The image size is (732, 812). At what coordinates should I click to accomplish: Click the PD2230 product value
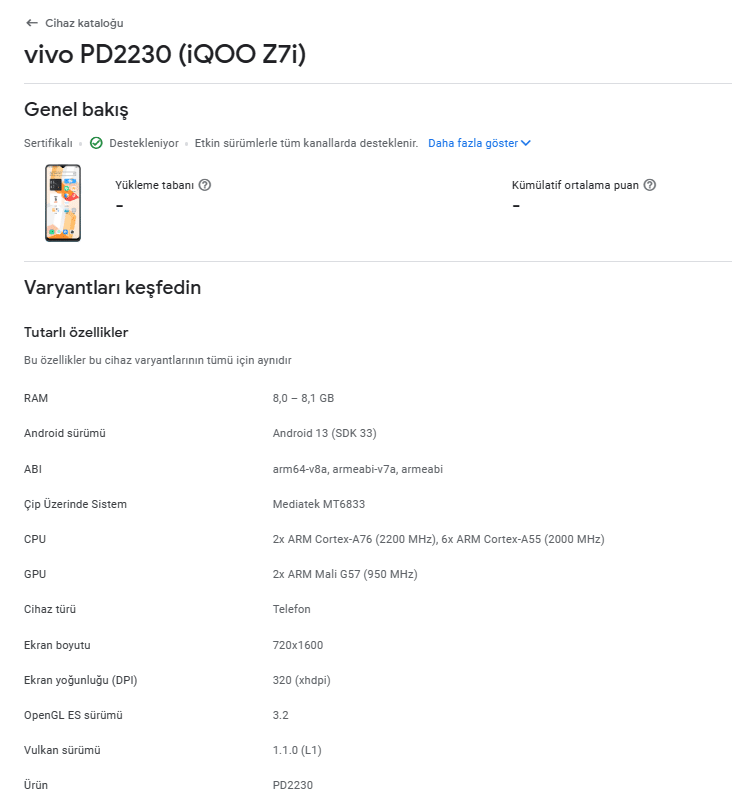tap(293, 785)
